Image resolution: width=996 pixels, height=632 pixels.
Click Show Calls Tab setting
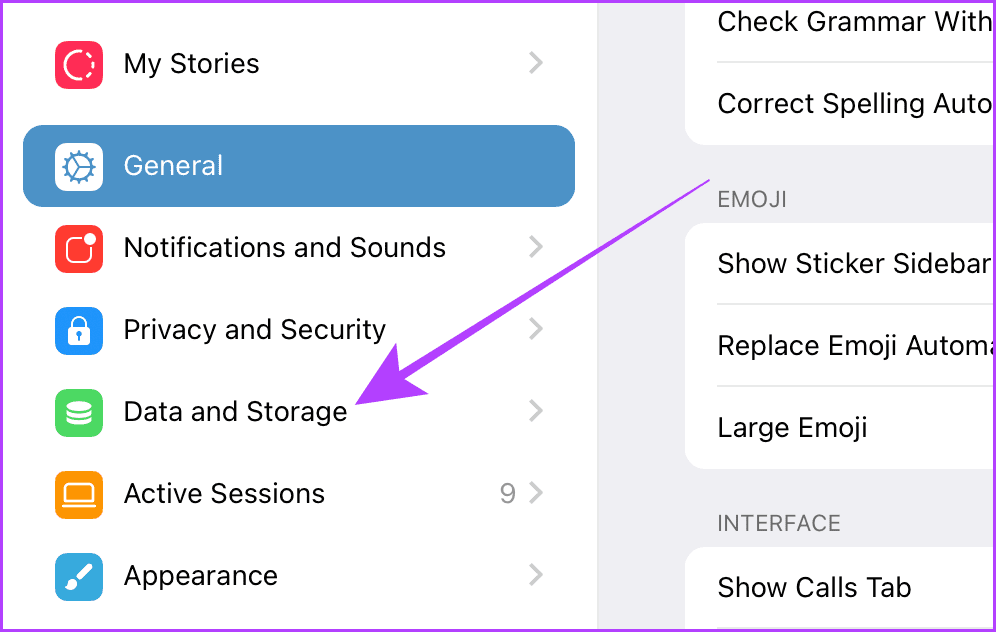[840, 588]
